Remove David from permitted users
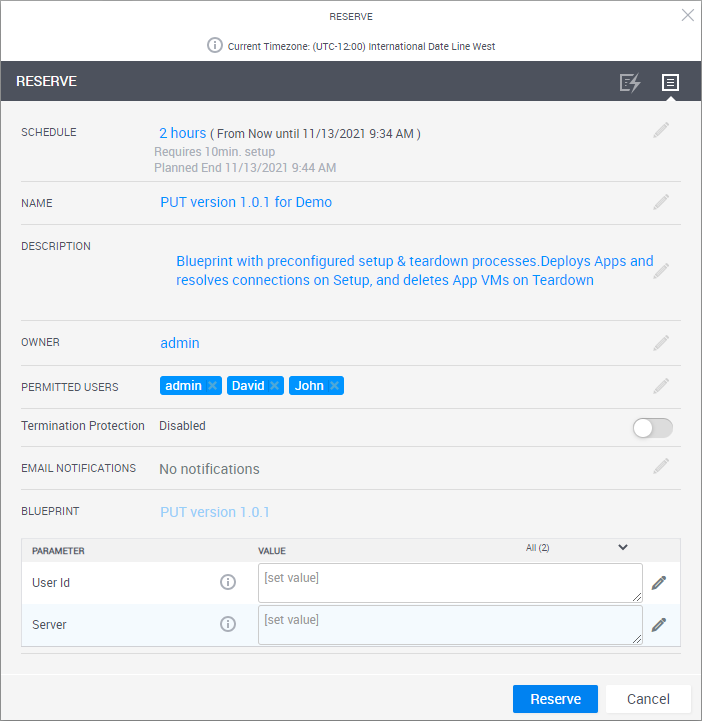Viewport: 702px width, 721px height. click(274, 386)
